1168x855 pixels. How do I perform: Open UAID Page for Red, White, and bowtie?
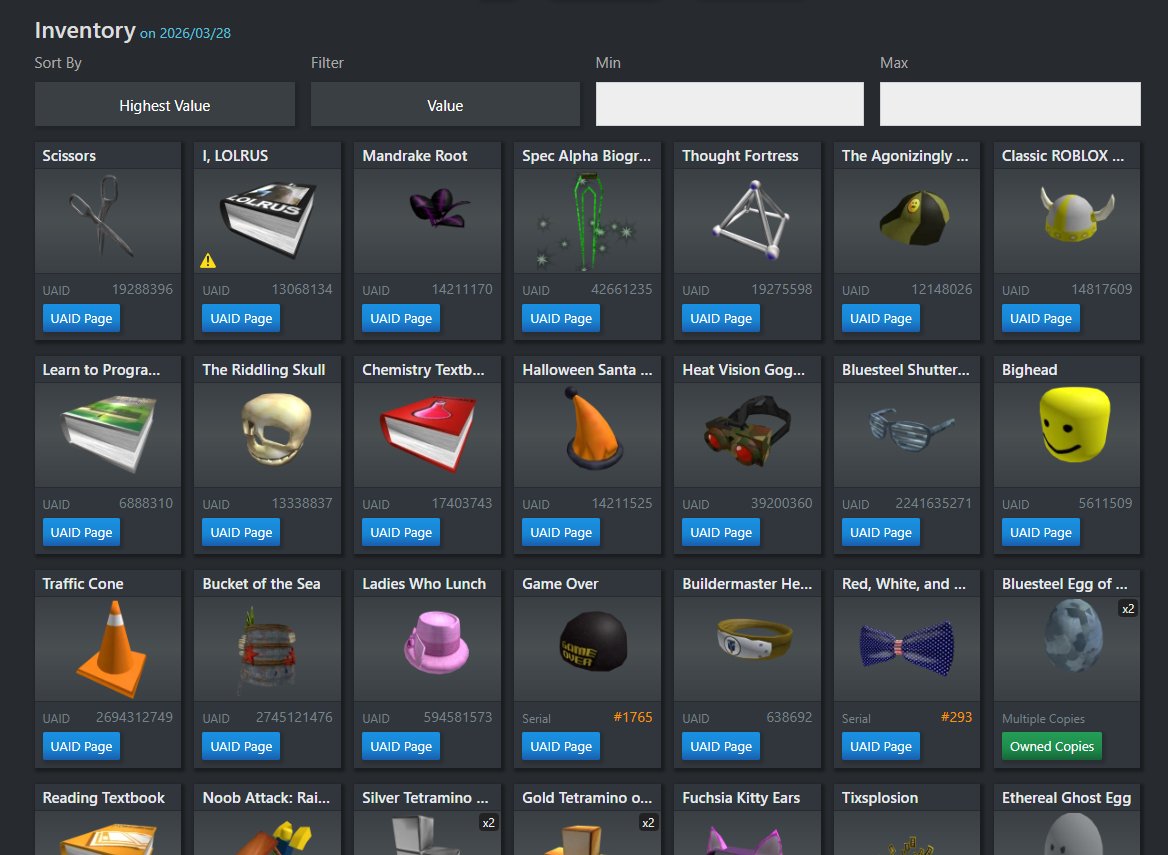click(x=880, y=746)
